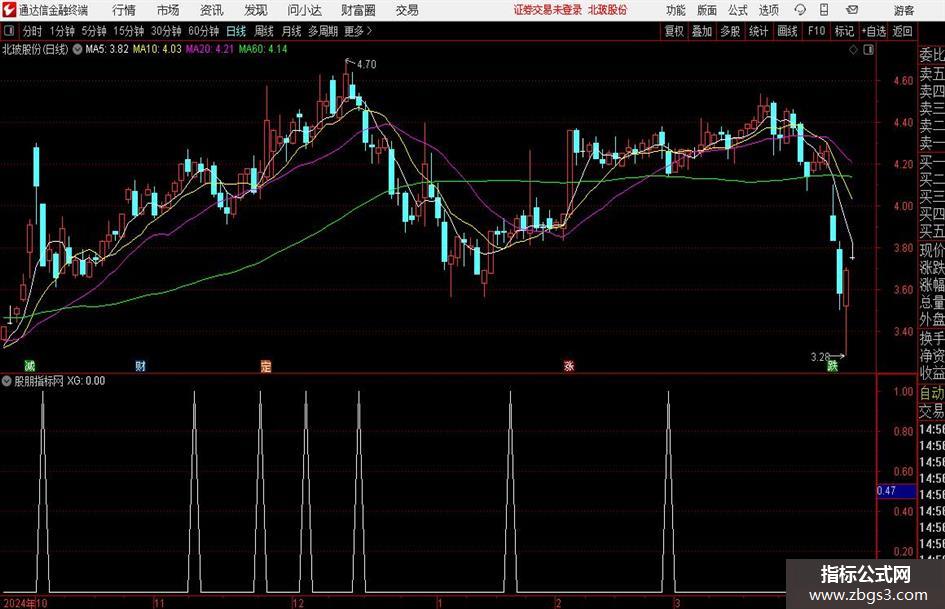Click the 统计 button
Image resolution: width=945 pixels, height=609 pixels.
(x=758, y=31)
